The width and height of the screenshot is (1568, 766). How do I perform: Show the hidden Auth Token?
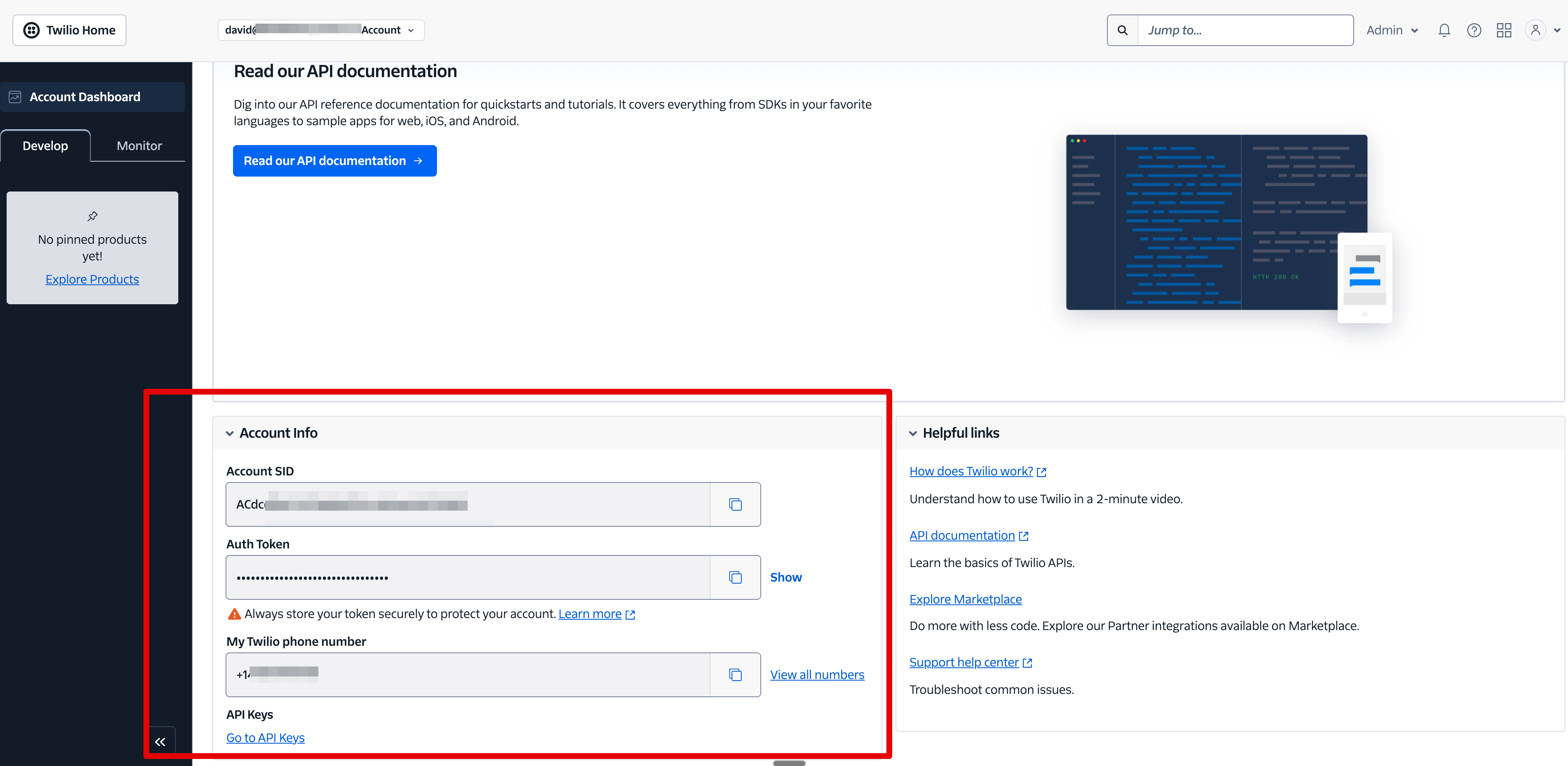point(786,577)
